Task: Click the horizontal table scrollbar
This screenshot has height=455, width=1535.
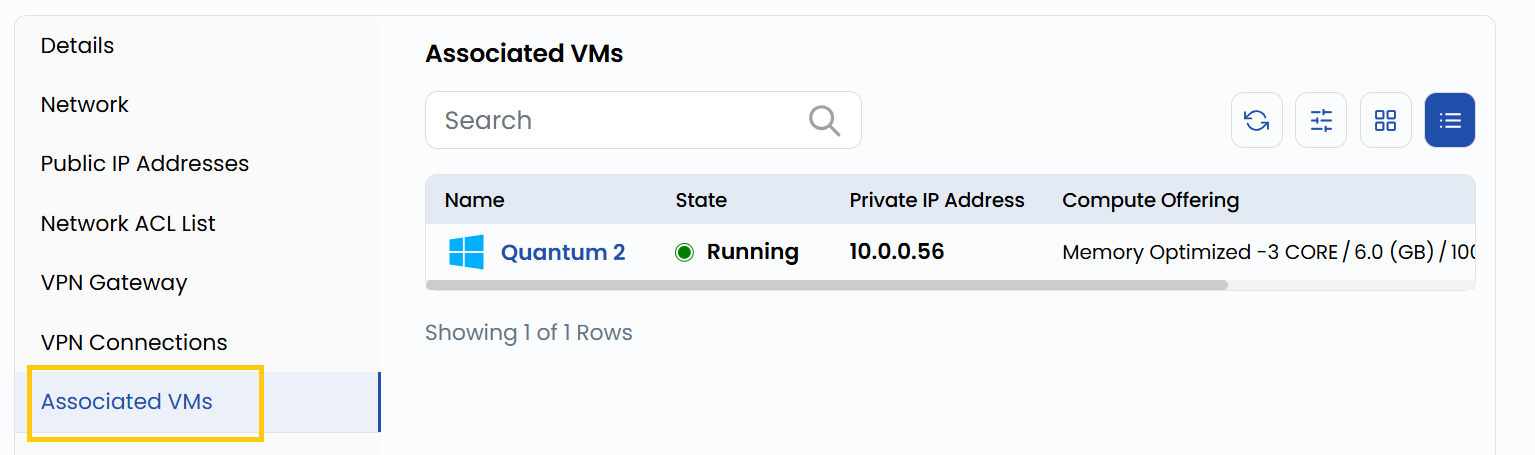Action: tap(826, 285)
